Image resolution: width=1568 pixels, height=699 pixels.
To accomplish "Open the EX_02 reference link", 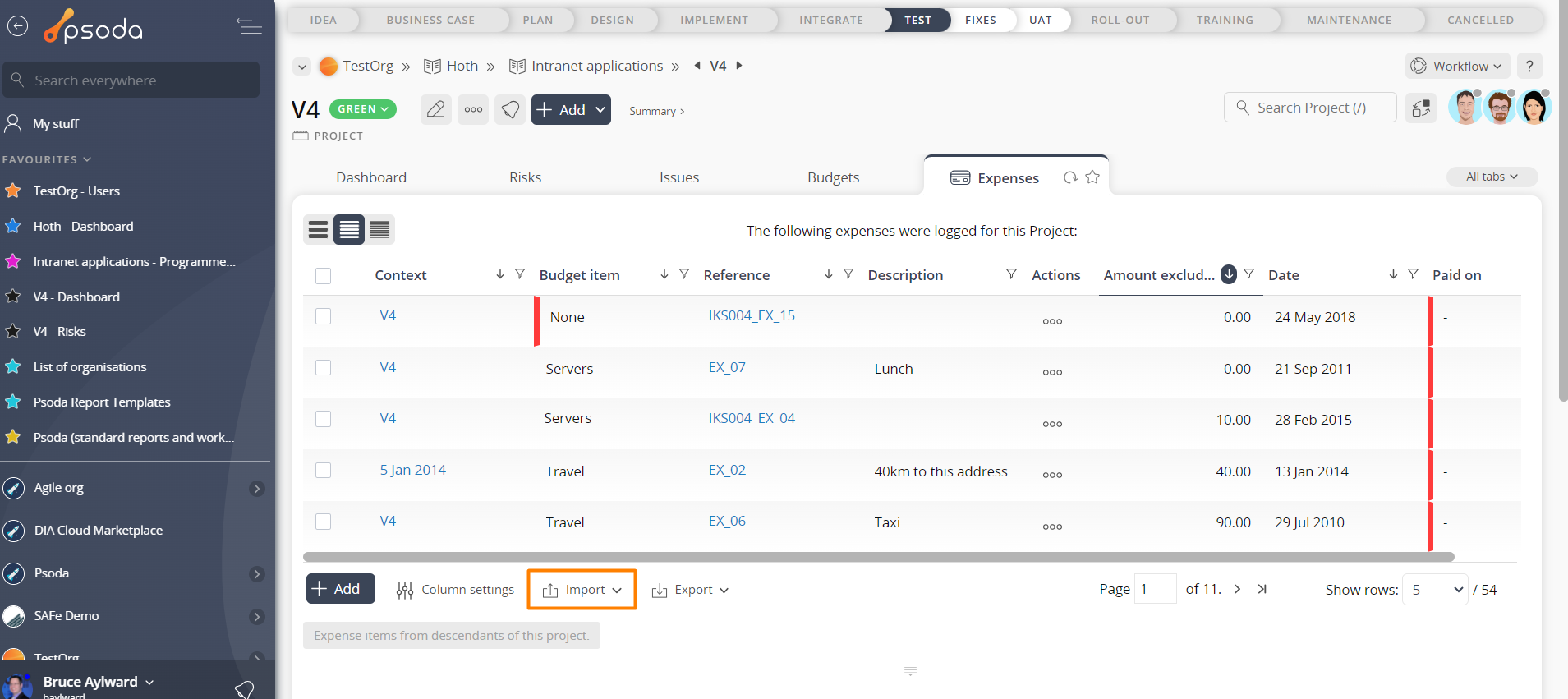I will 727,470.
